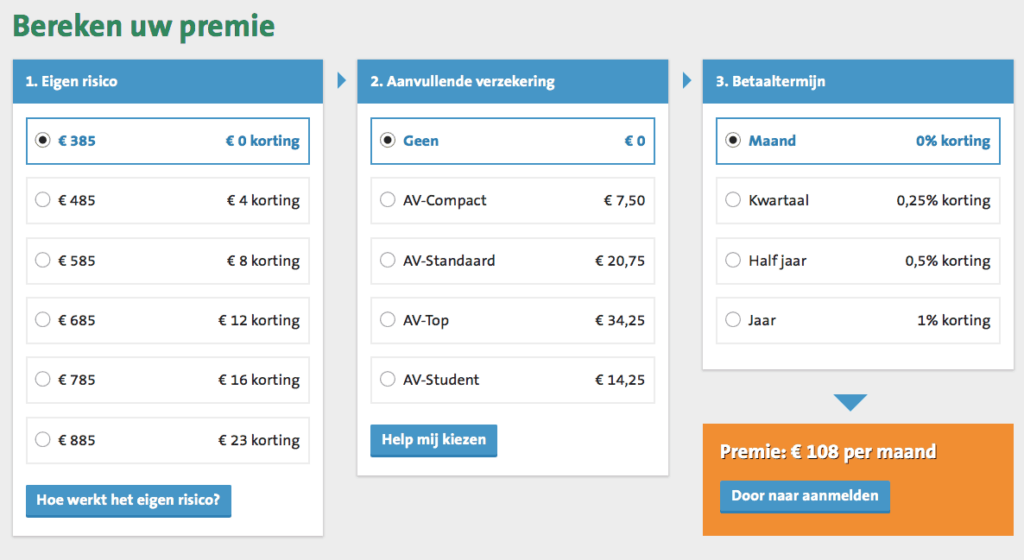The width and height of the screenshot is (1024, 560).
Task: Select AV-Standaard aanvullende verzekering
Action: pos(388,260)
